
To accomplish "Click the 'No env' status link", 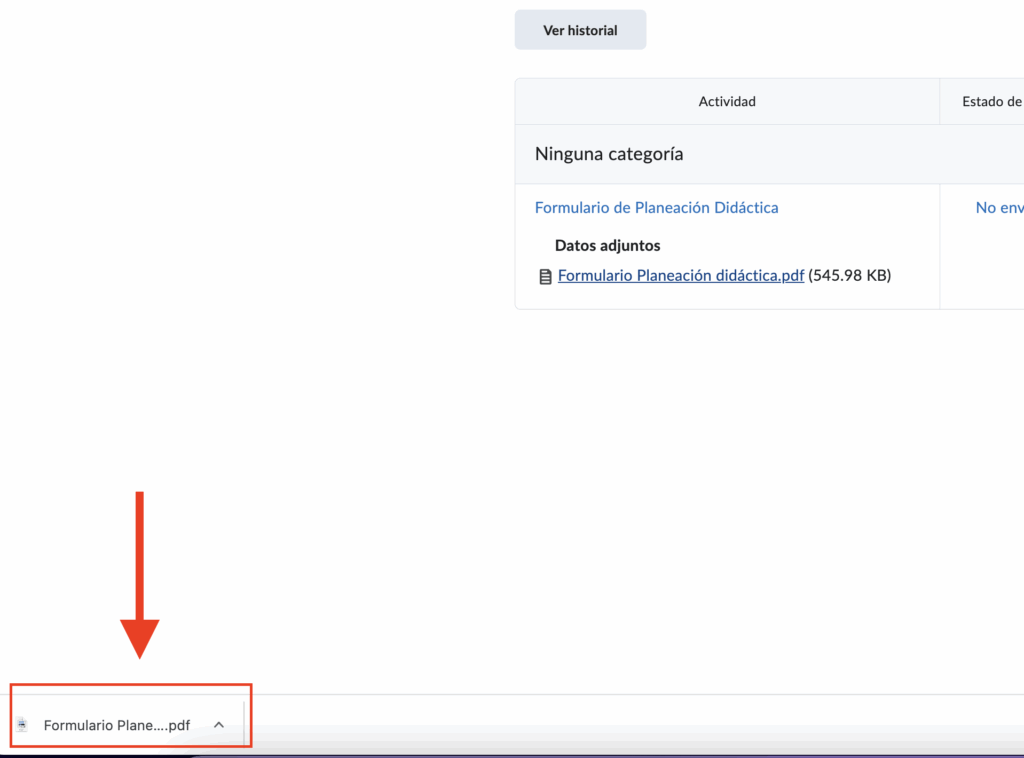I will tap(998, 208).
